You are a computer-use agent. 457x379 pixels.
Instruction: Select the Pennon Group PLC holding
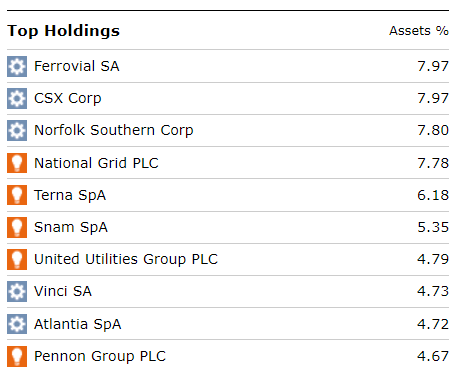tap(100, 356)
